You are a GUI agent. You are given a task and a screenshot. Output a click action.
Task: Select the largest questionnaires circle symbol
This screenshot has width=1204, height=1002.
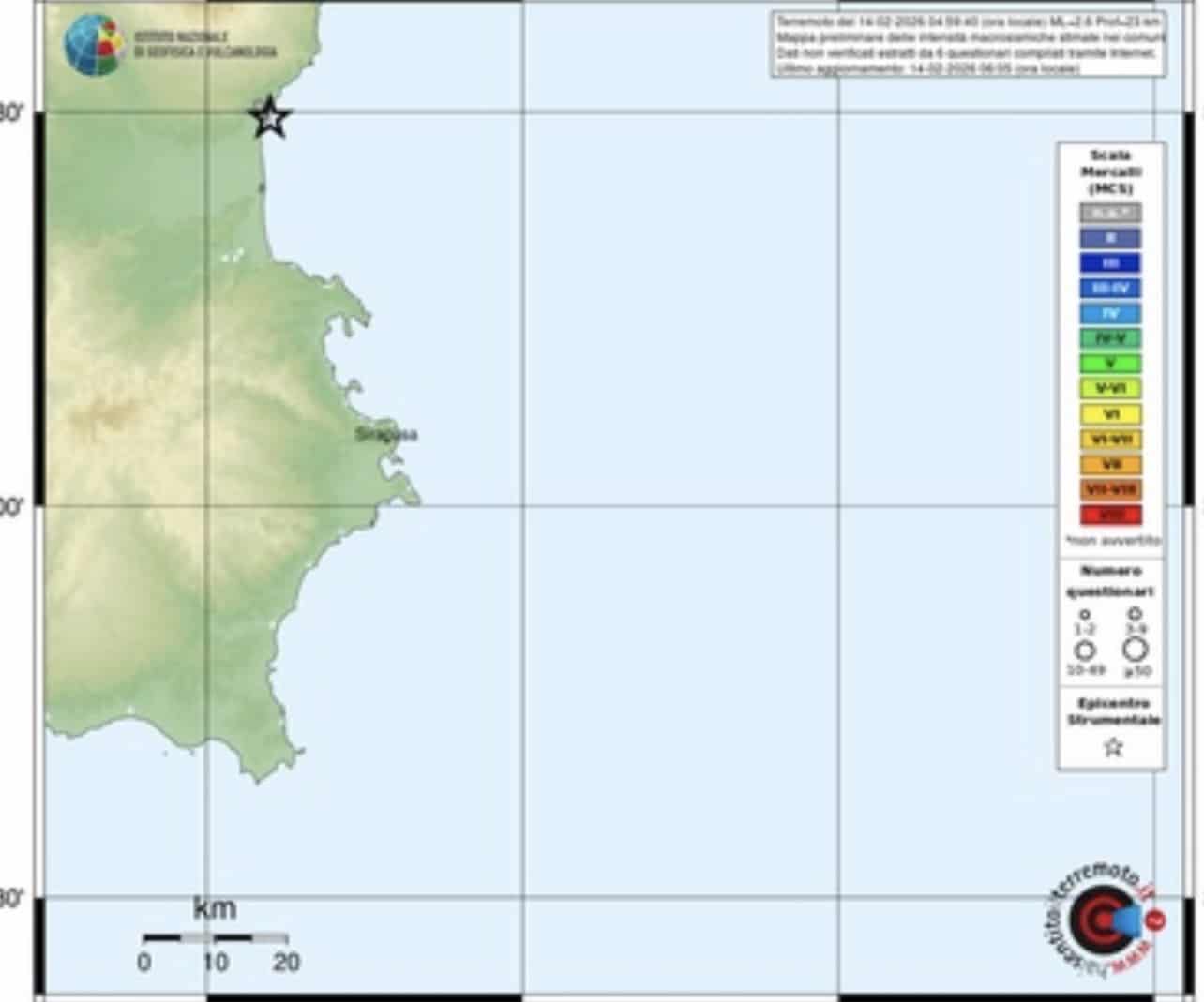pyautogui.click(x=1135, y=649)
